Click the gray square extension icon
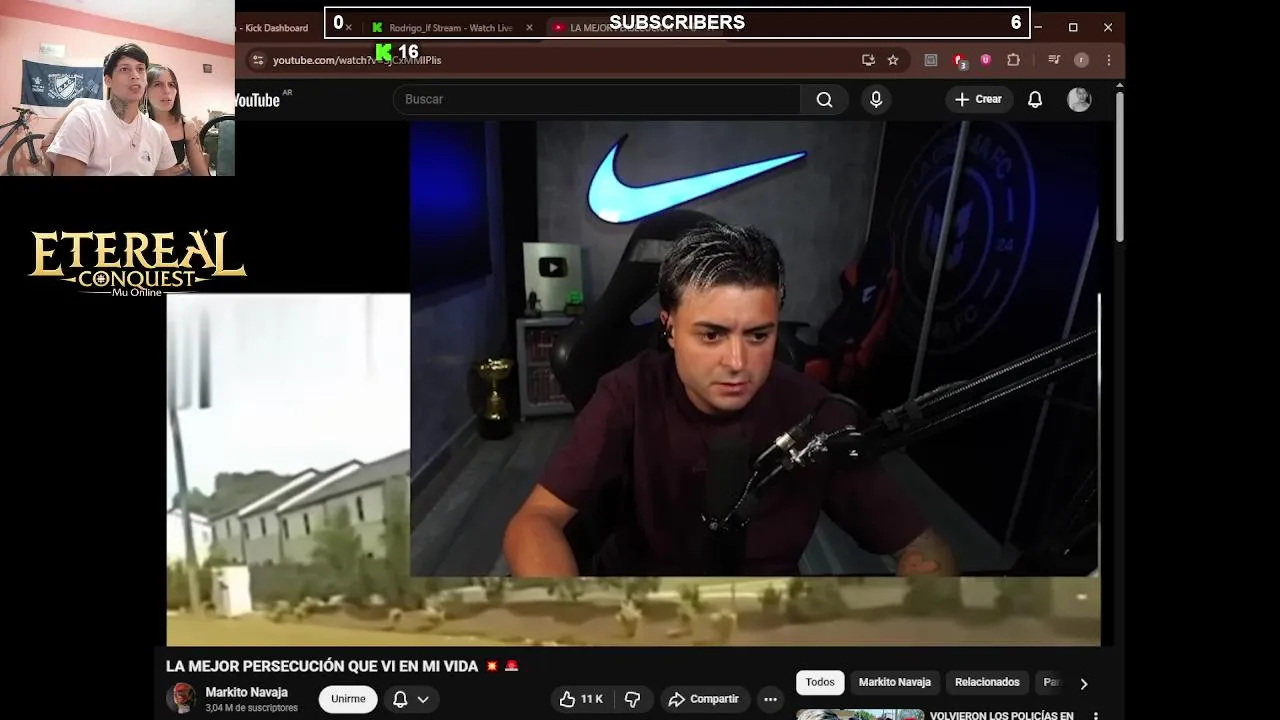This screenshot has width=1280, height=720. coord(931,60)
